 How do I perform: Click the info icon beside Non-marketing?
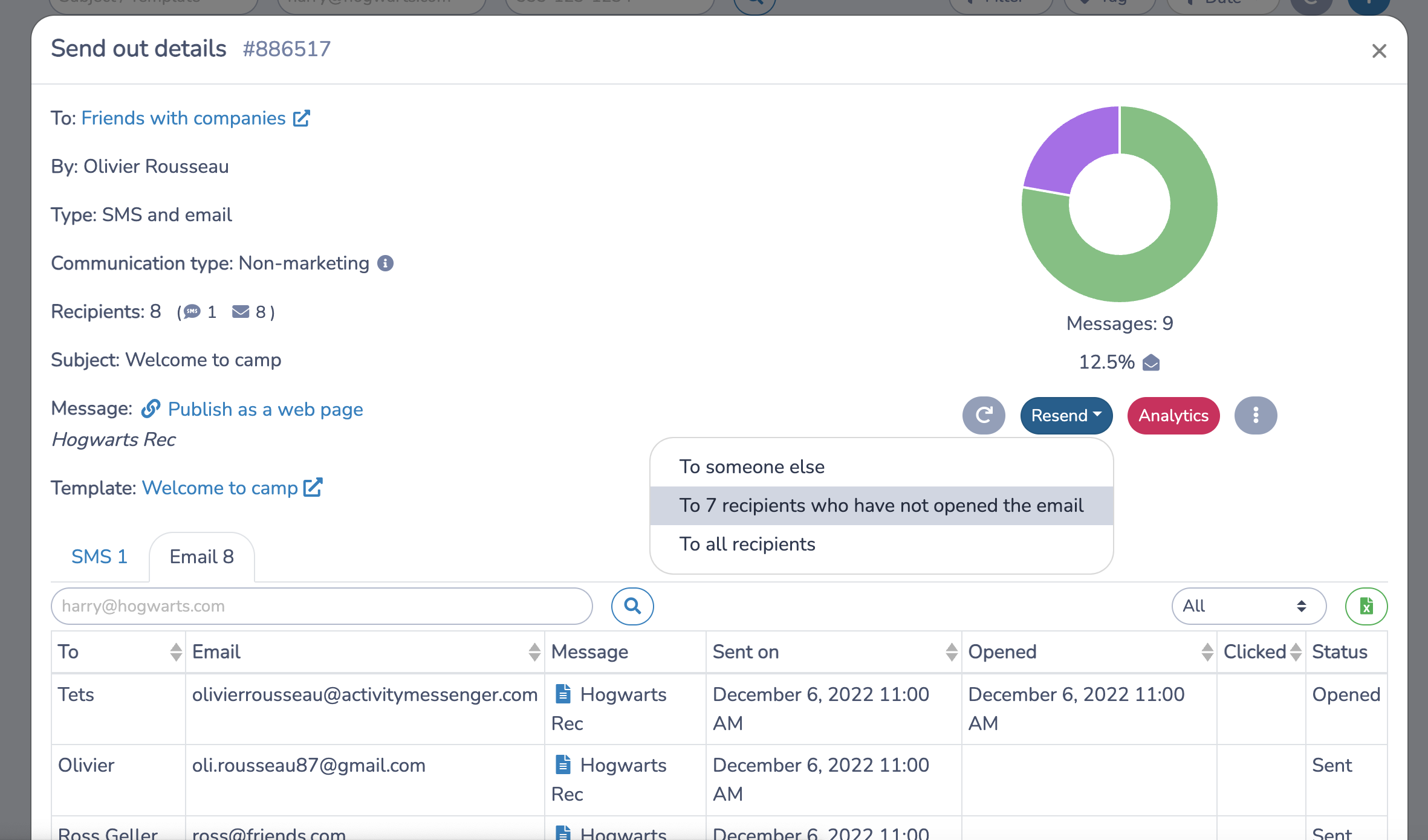(x=385, y=263)
